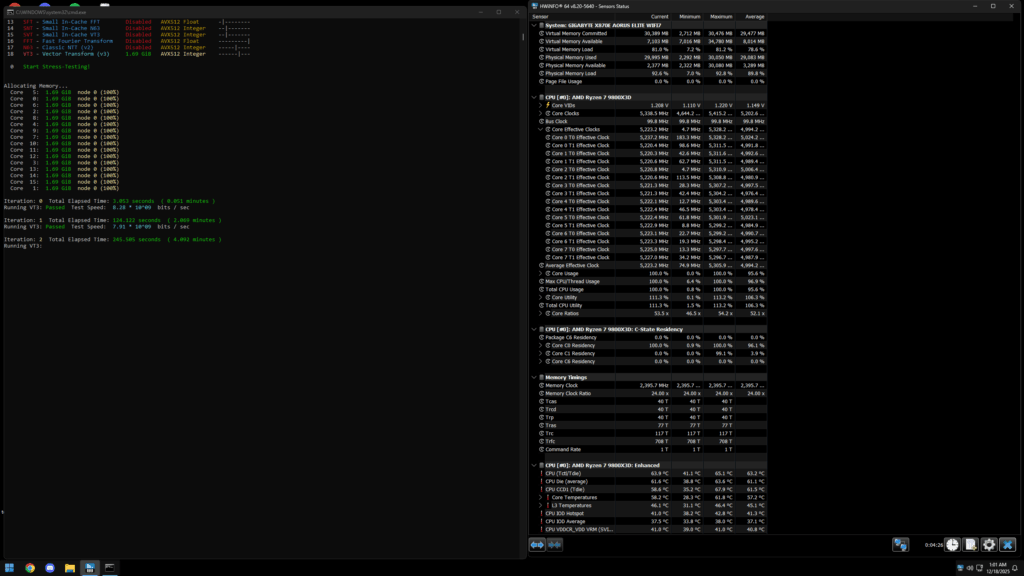1024x576 pixels.
Task: Open Google Chrome from the taskbar
Action: click(x=30, y=568)
